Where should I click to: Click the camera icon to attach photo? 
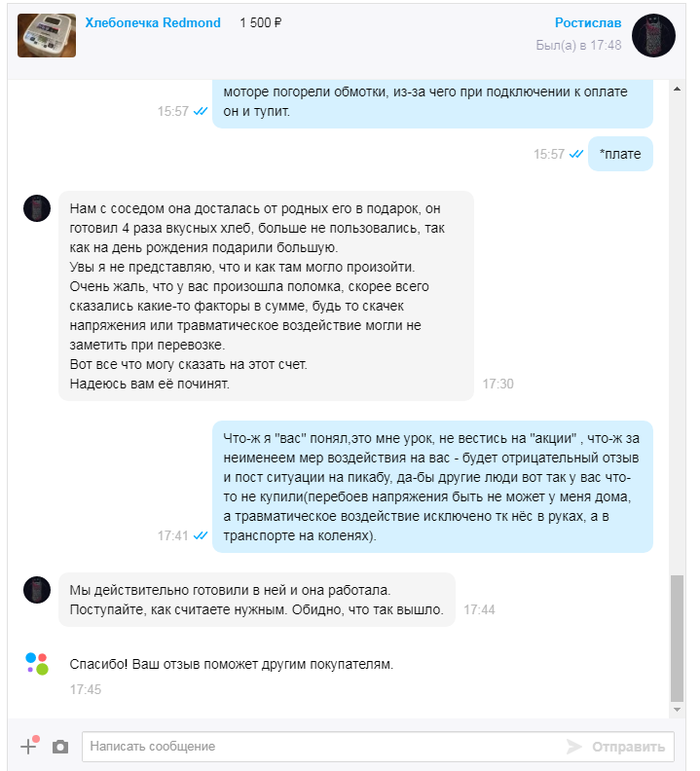60,747
